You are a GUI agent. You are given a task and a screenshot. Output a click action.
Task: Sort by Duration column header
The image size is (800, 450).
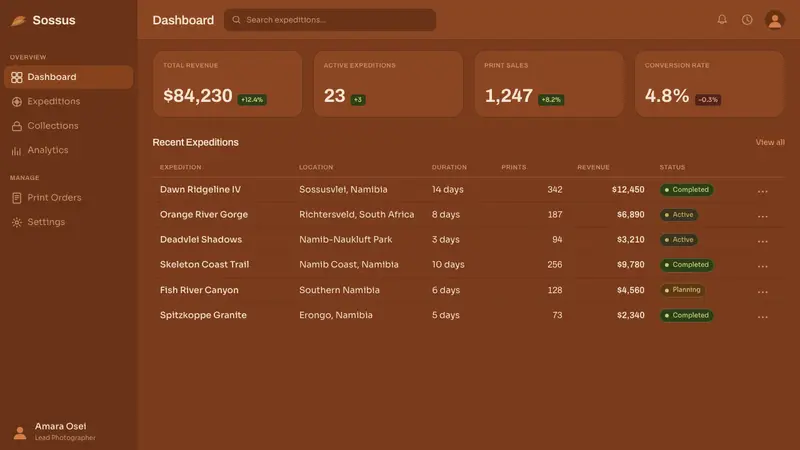coord(449,167)
